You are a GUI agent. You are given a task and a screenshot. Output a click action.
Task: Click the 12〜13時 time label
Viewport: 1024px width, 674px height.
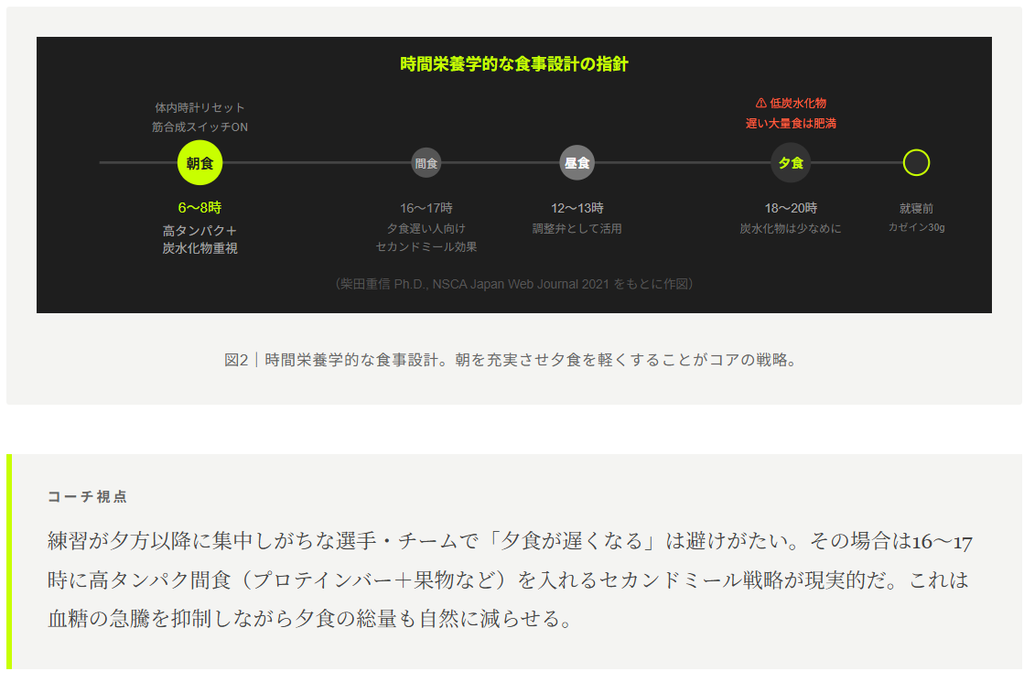click(577, 208)
